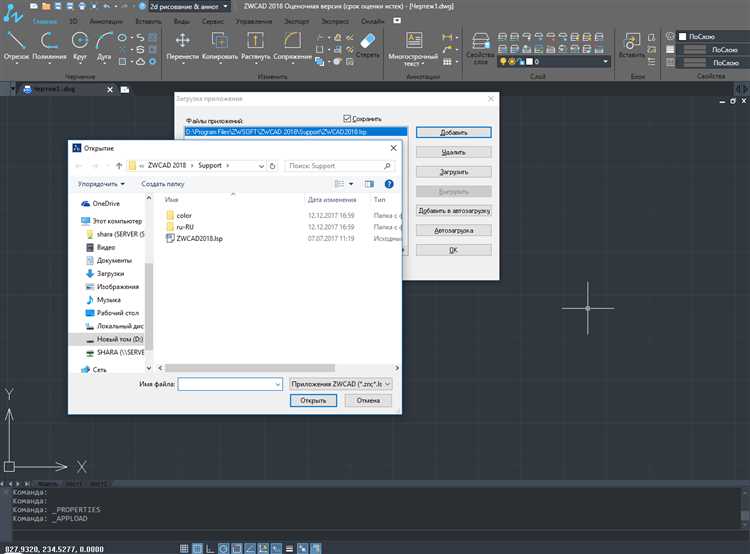Viewport: 750px width, 554px height.
Task: Open the ПоСлою color dropdown
Action: tap(715, 36)
